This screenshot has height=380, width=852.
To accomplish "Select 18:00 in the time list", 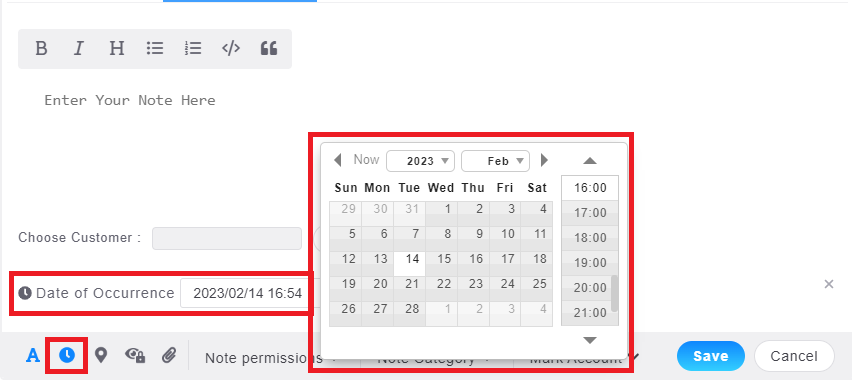I will click(590, 238).
